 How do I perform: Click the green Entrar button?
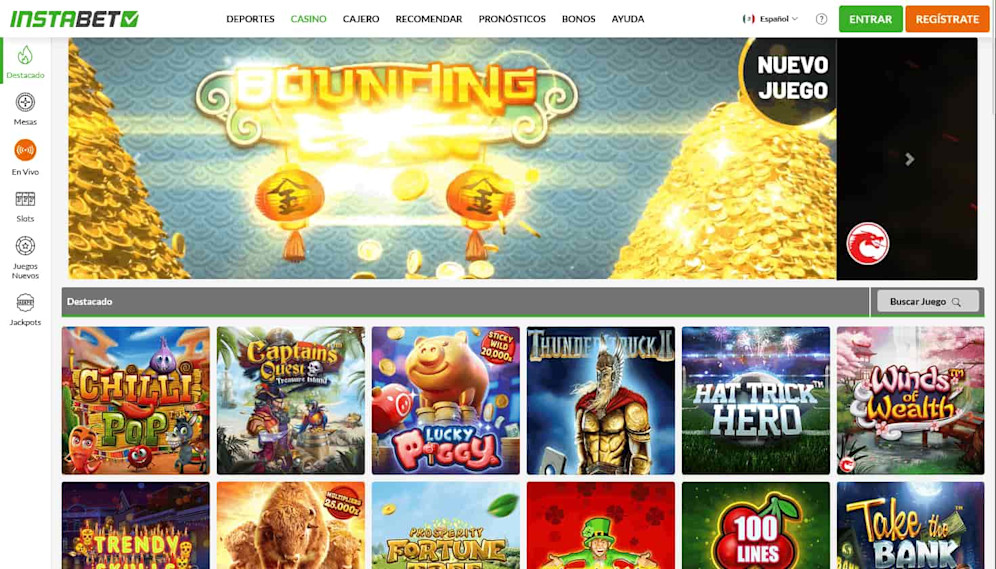click(x=870, y=19)
